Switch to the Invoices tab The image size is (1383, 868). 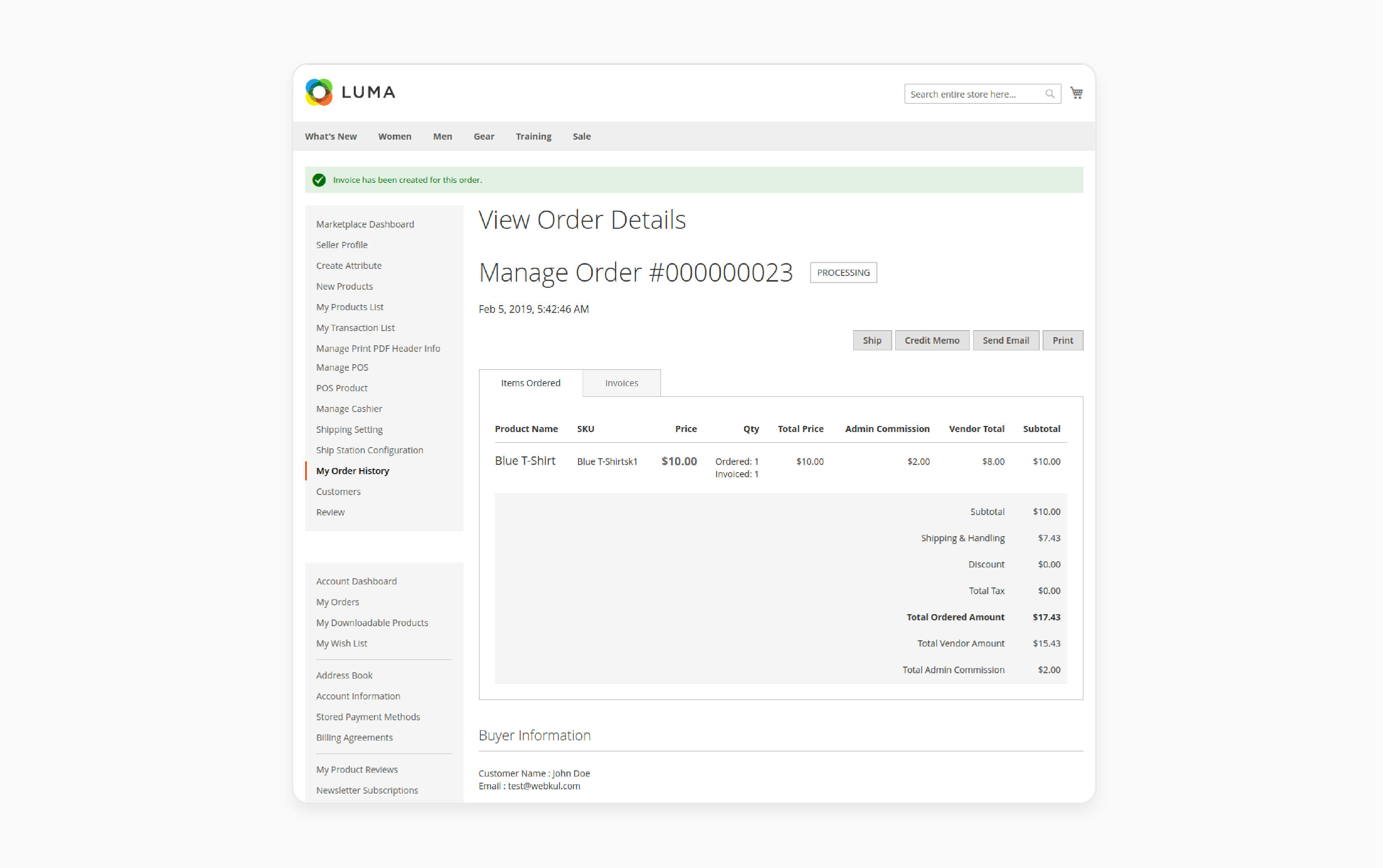coord(621,383)
